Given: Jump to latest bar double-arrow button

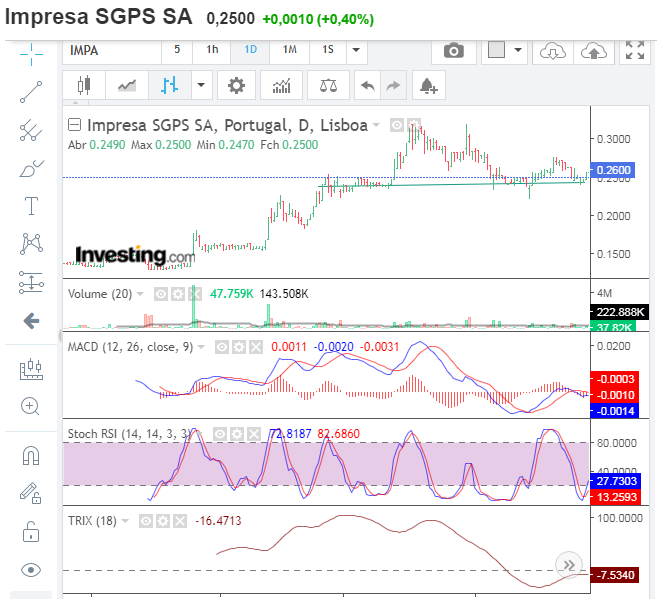Looking at the screenshot, I should pos(569,565).
